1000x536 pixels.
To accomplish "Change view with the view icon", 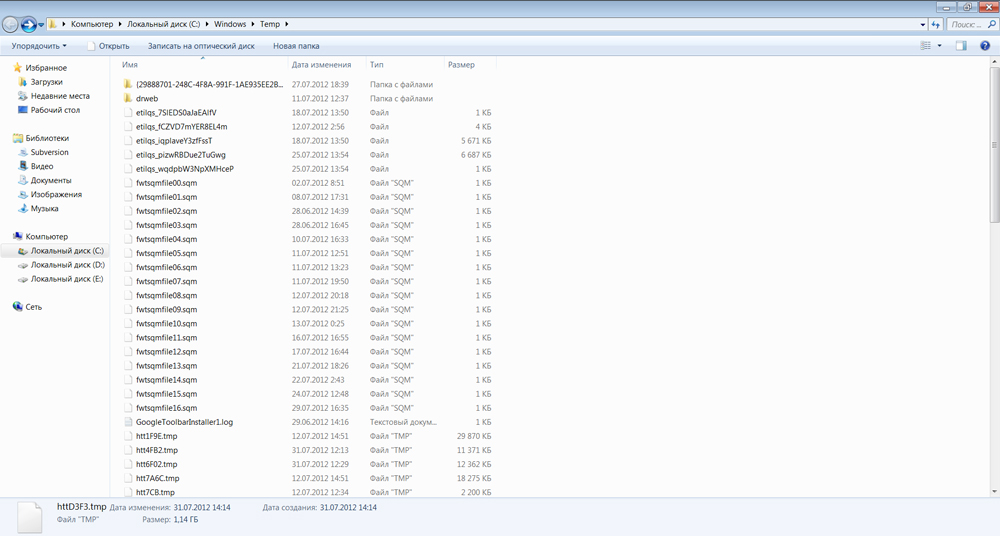I will [x=925, y=46].
